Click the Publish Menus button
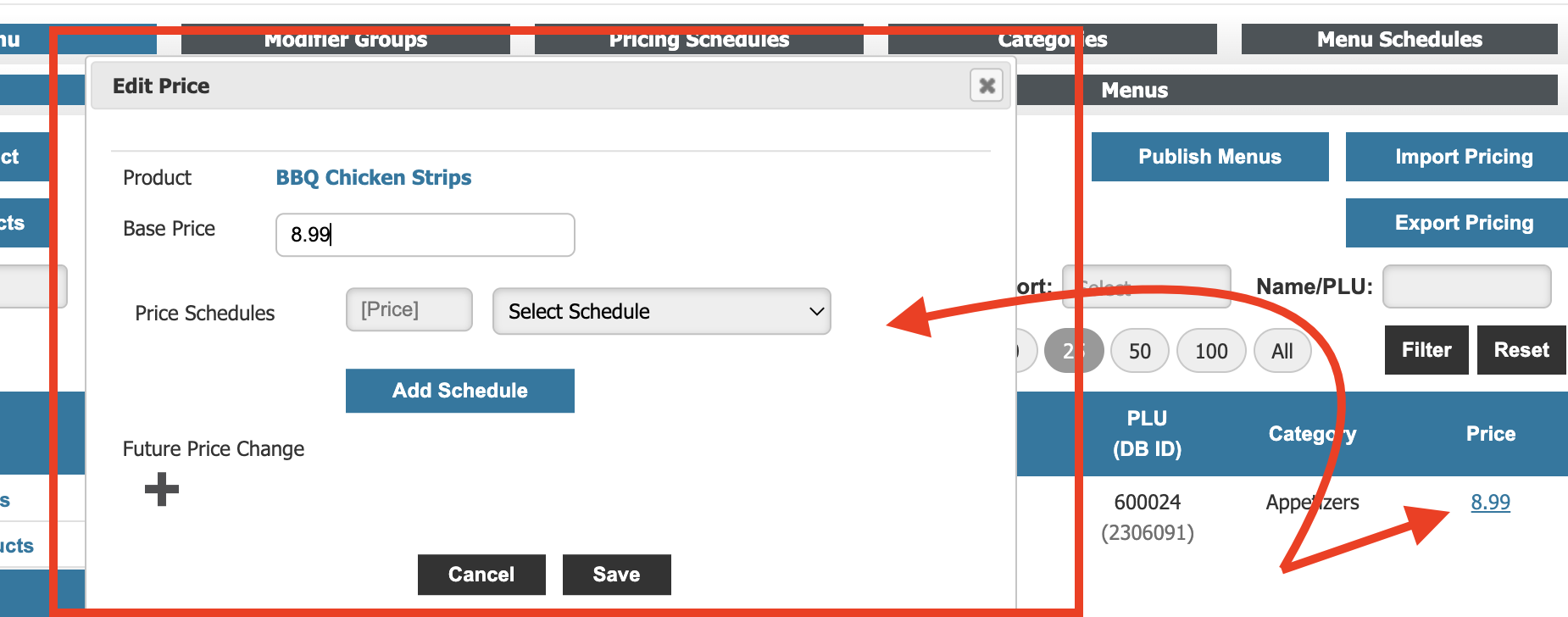Image resolution: width=1568 pixels, height=617 pixels. 1209,157
